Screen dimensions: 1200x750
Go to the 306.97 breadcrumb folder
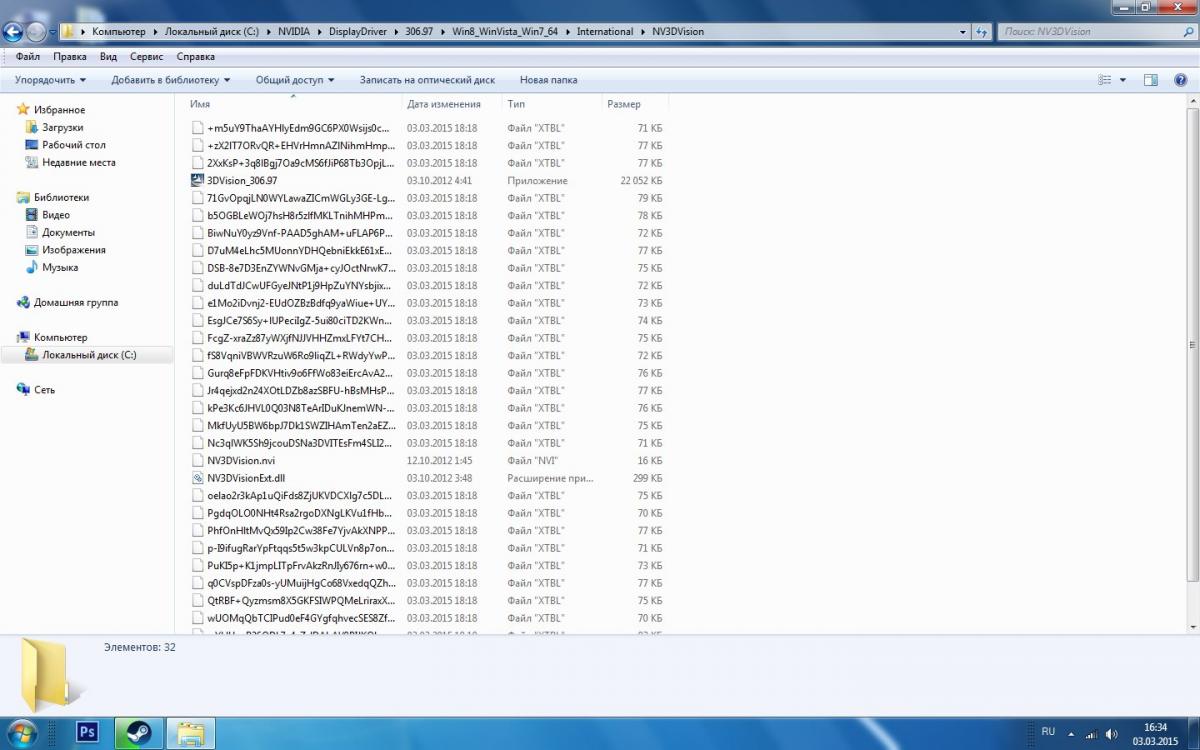pyautogui.click(x=420, y=32)
